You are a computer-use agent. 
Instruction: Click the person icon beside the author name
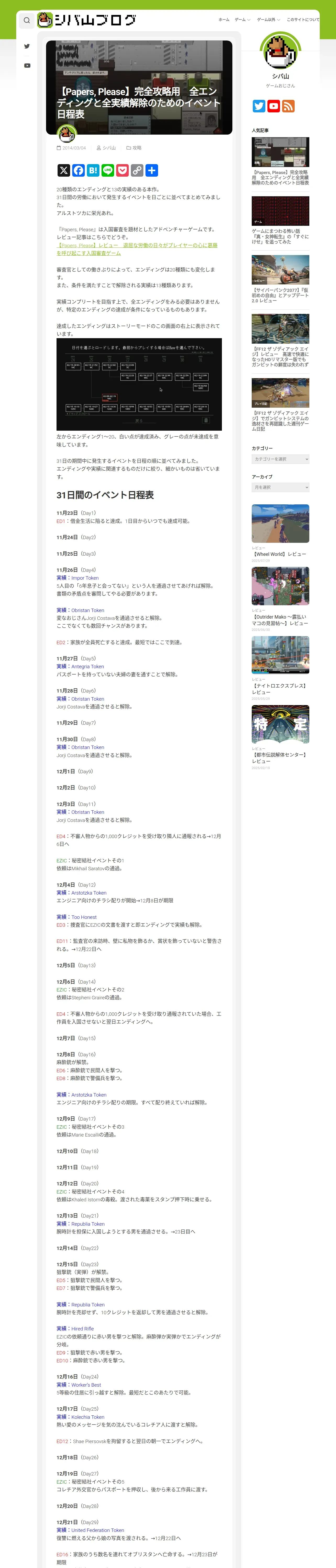[x=99, y=148]
